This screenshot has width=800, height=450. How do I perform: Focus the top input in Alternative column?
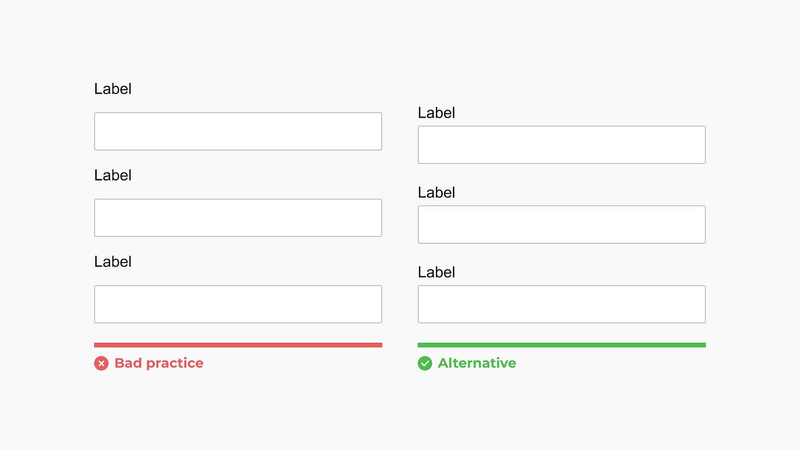[562, 145]
